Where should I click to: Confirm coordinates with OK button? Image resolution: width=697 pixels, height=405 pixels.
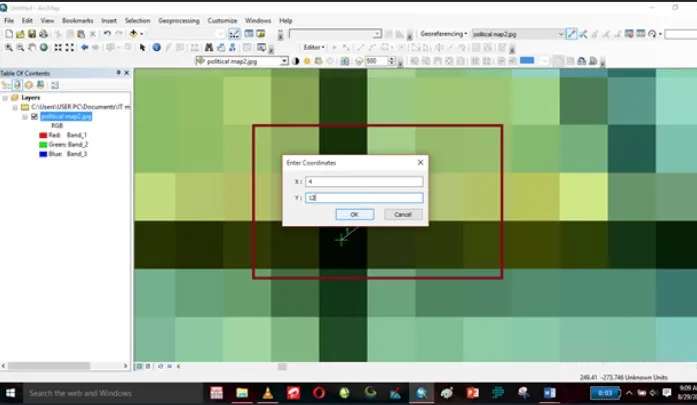pyautogui.click(x=354, y=215)
